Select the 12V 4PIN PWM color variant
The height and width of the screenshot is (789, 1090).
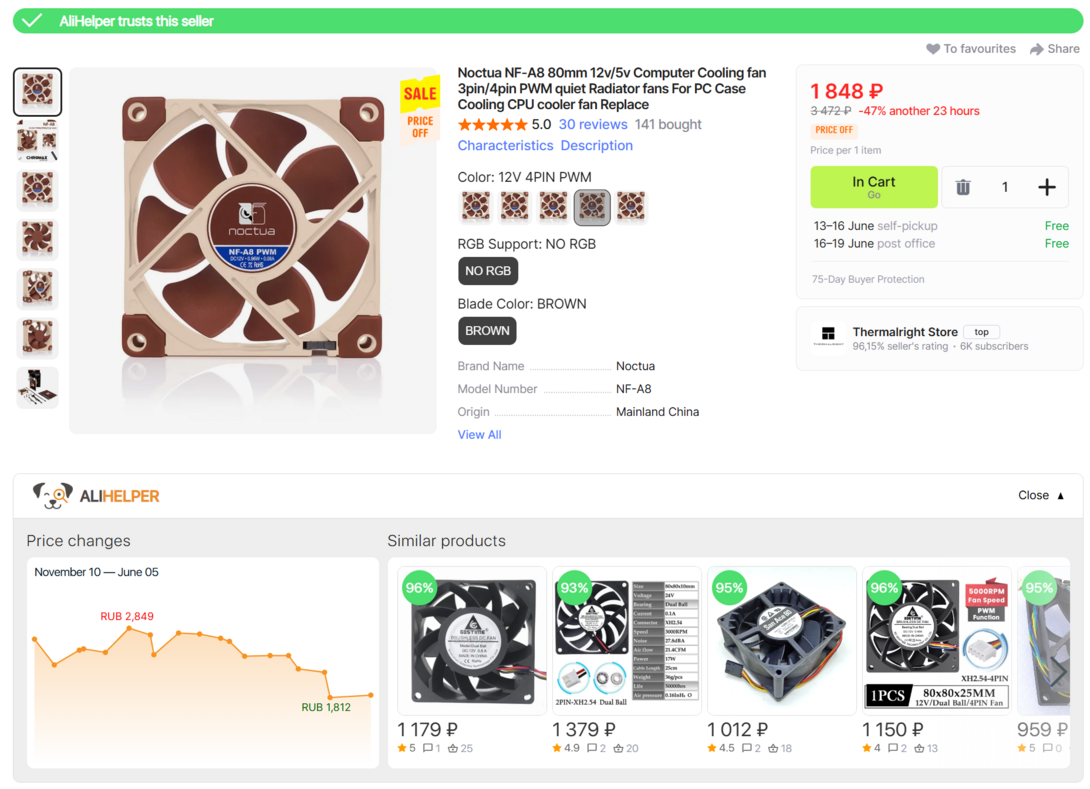click(592, 207)
